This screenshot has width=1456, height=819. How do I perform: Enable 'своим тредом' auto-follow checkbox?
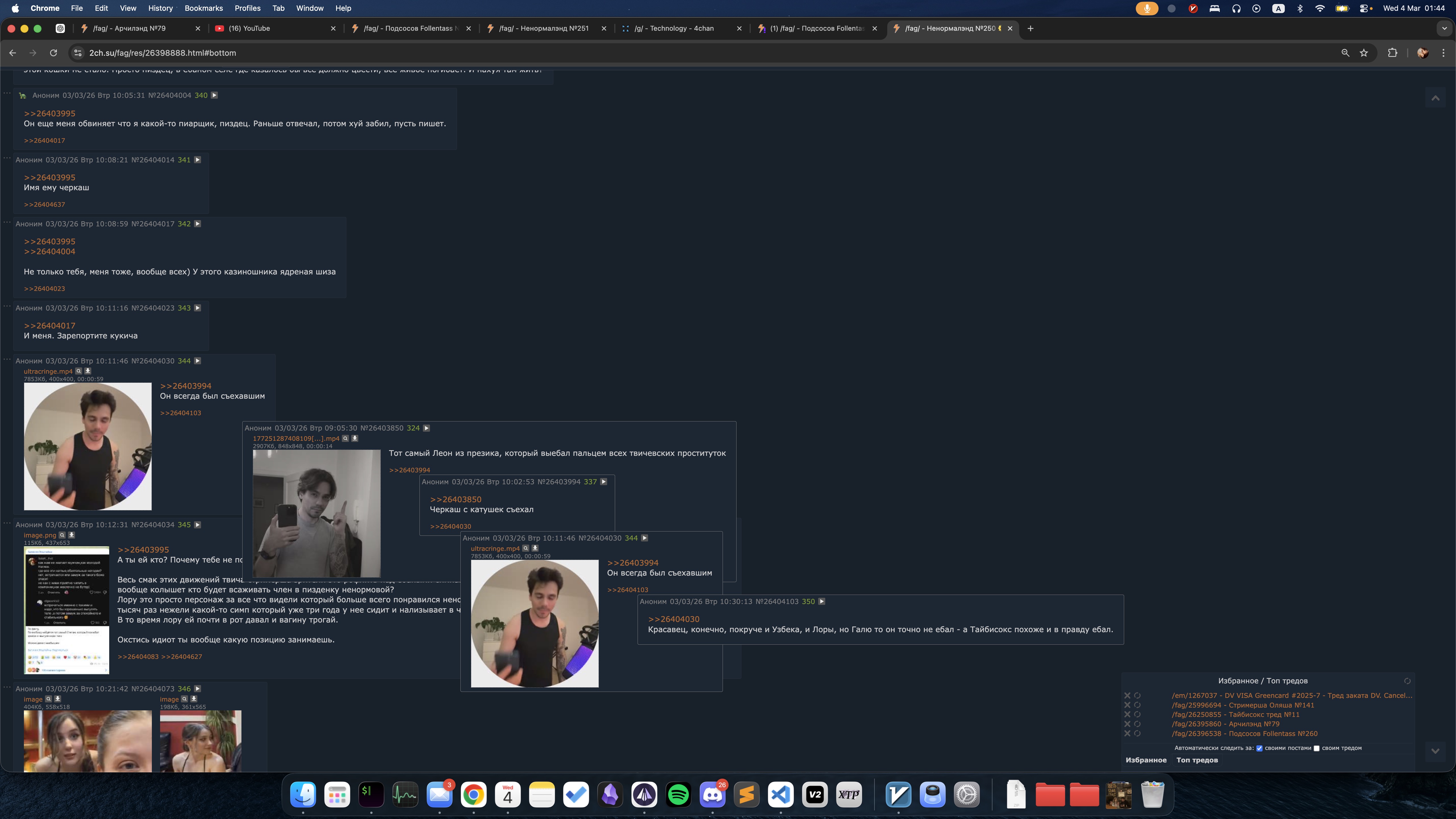pyautogui.click(x=1316, y=748)
